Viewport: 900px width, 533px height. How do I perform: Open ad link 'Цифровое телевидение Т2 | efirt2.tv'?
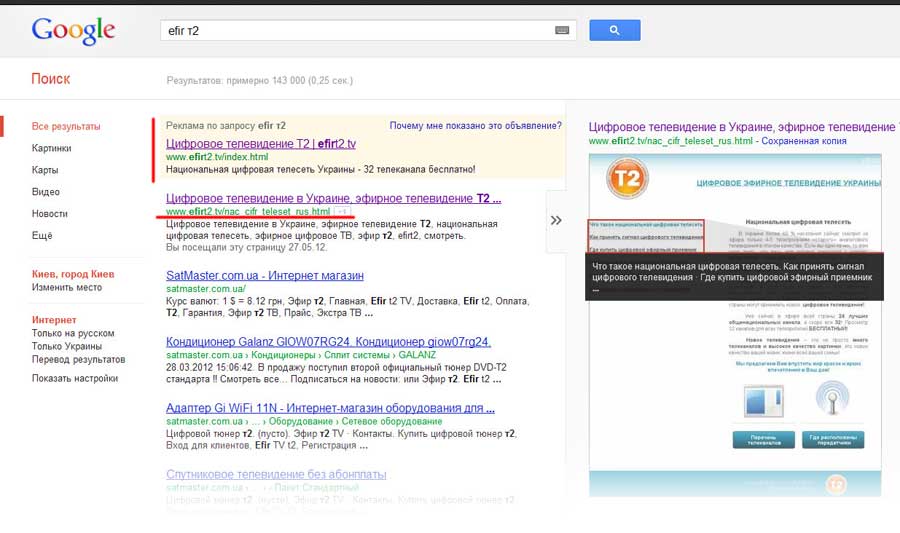tap(261, 144)
